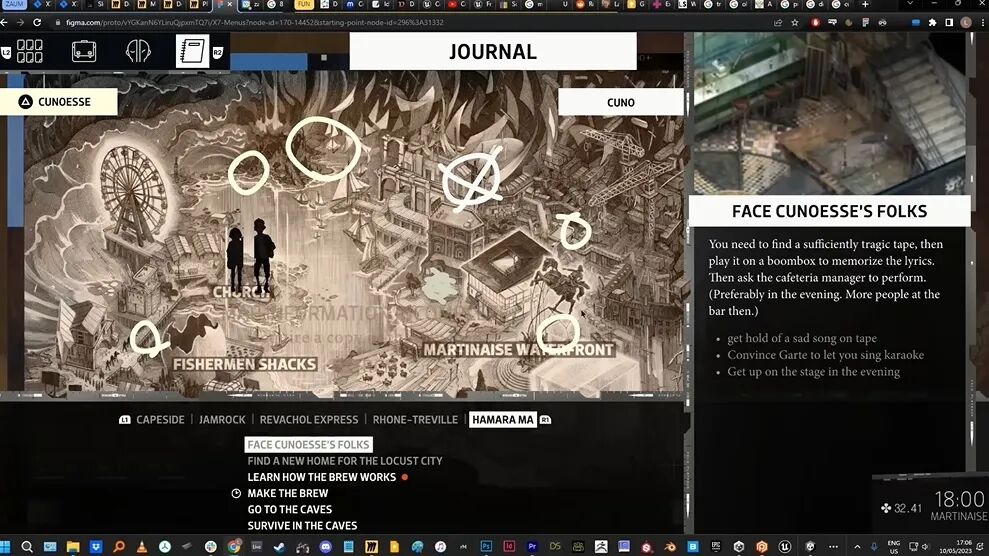This screenshot has height=556, width=989.
Task: Click the R2 trigger icon beside the journal
Action: click(218, 52)
